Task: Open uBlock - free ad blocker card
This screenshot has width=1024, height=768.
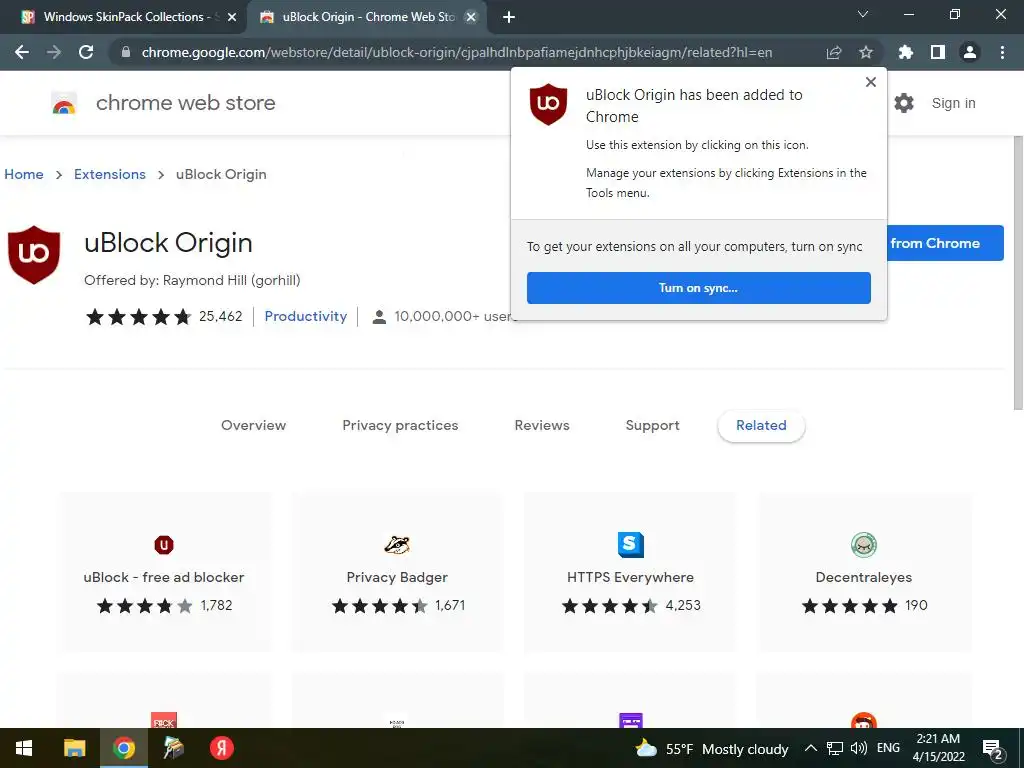Action: [x=165, y=572]
